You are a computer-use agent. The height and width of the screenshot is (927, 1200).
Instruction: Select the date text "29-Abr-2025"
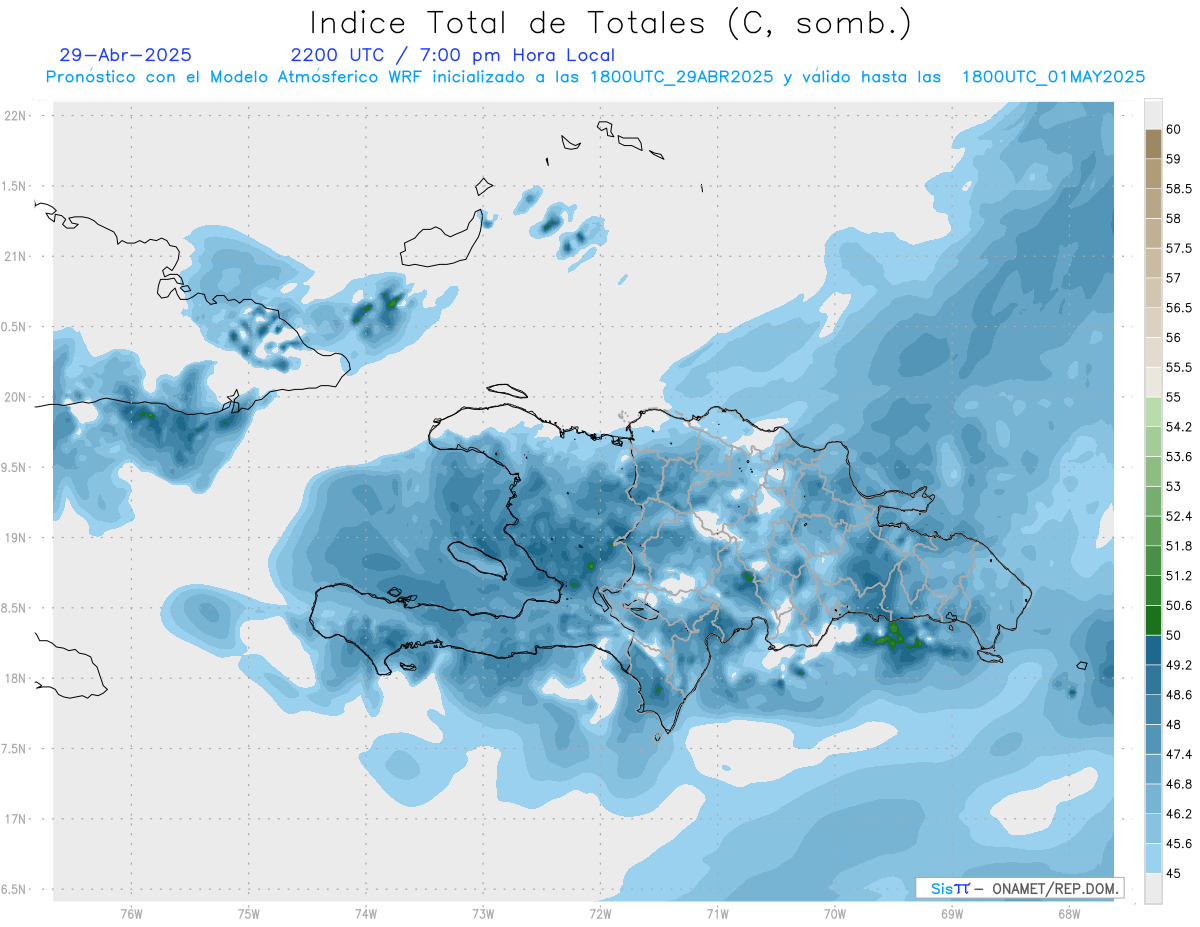point(126,55)
